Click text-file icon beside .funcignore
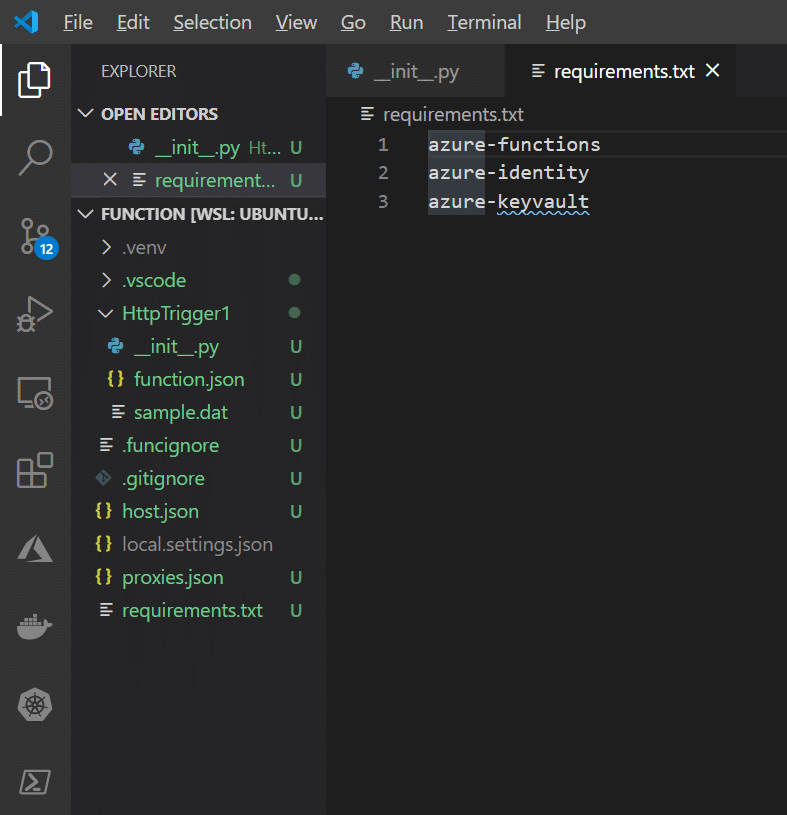787x815 pixels. coord(107,445)
